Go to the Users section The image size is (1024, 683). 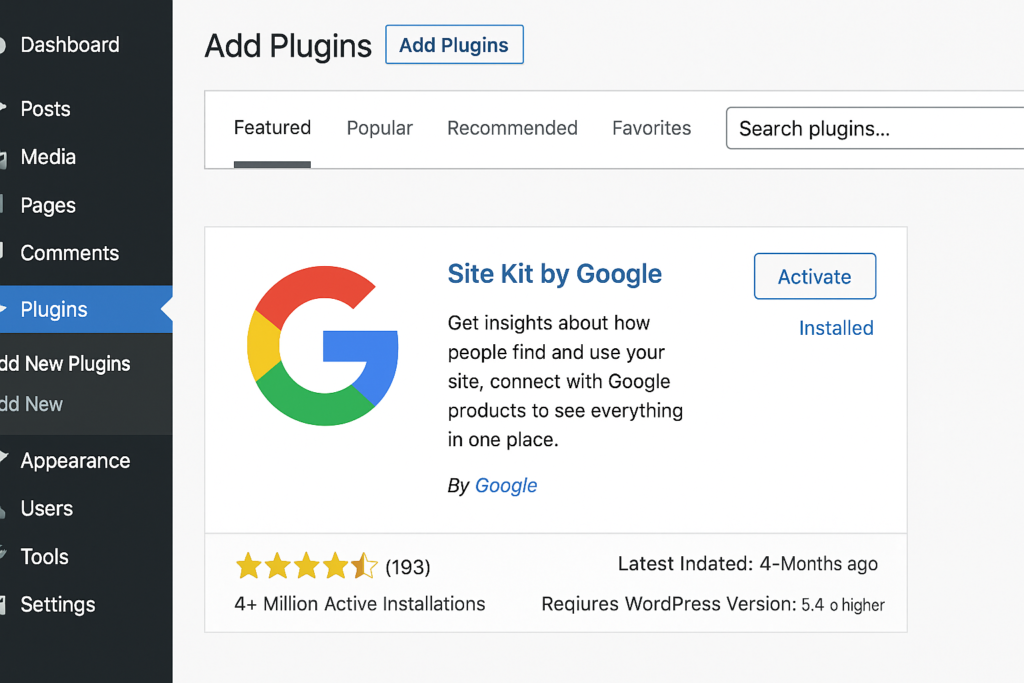[46, 509]
